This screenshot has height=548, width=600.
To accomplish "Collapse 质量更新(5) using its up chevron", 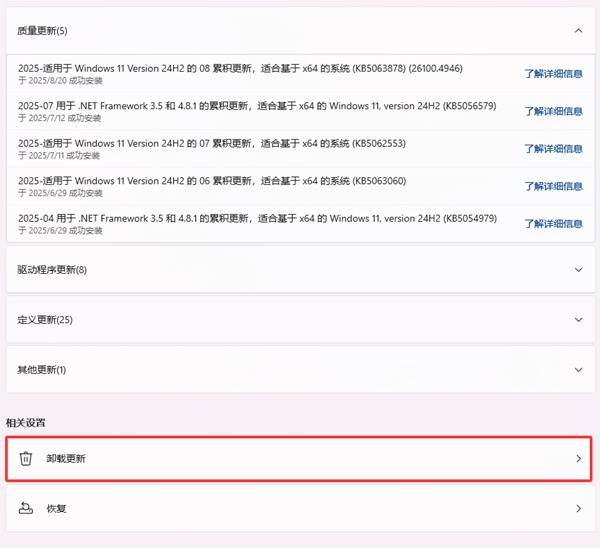I will pos(578,31).
